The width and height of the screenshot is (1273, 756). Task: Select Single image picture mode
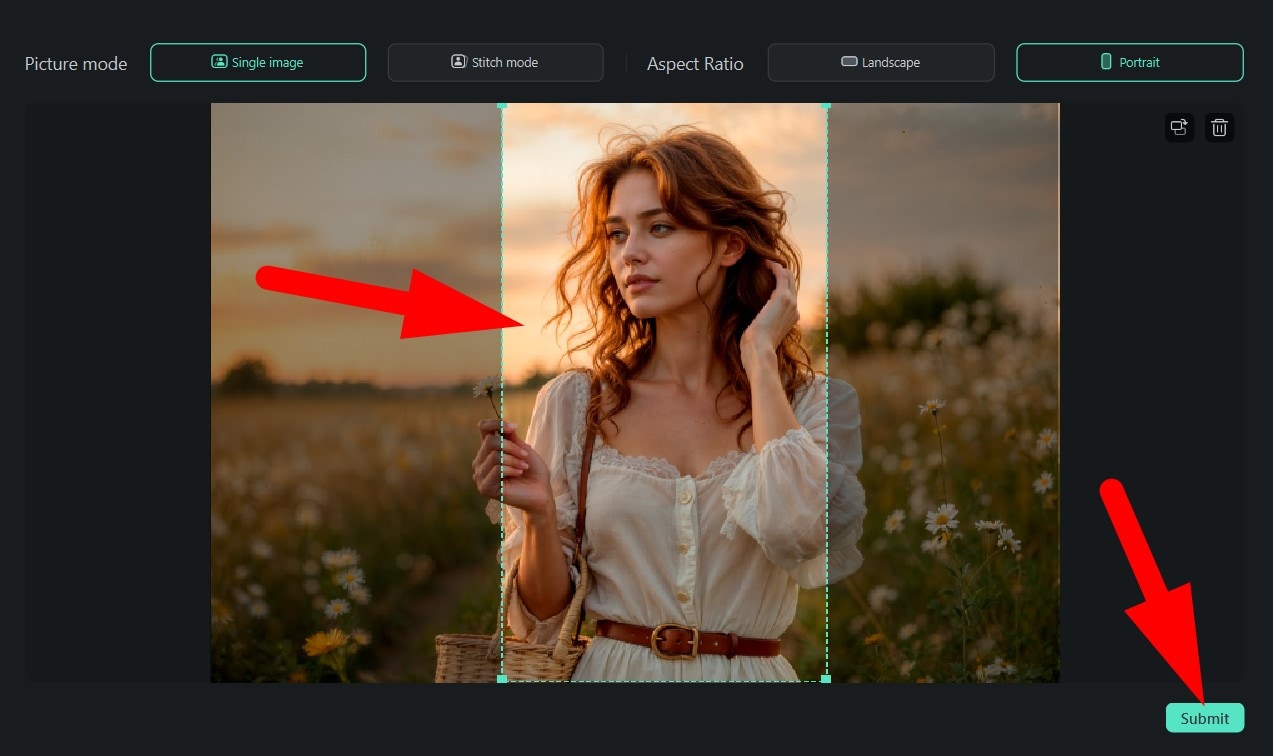(x=258, y=62)
